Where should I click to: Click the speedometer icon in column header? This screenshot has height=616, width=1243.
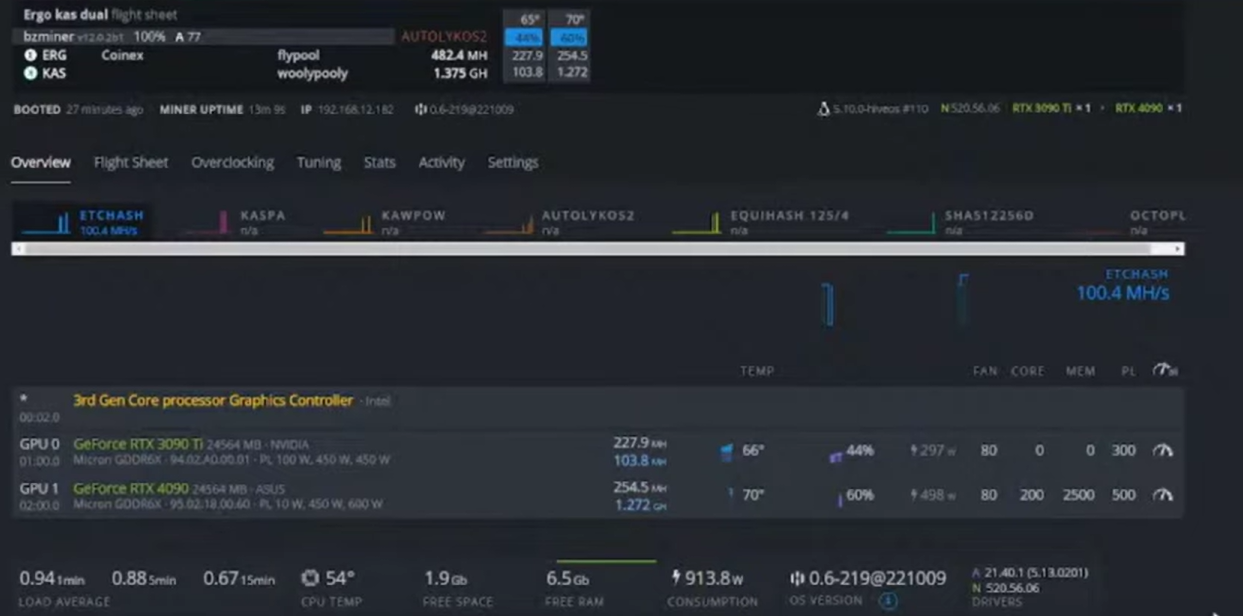1165,370
